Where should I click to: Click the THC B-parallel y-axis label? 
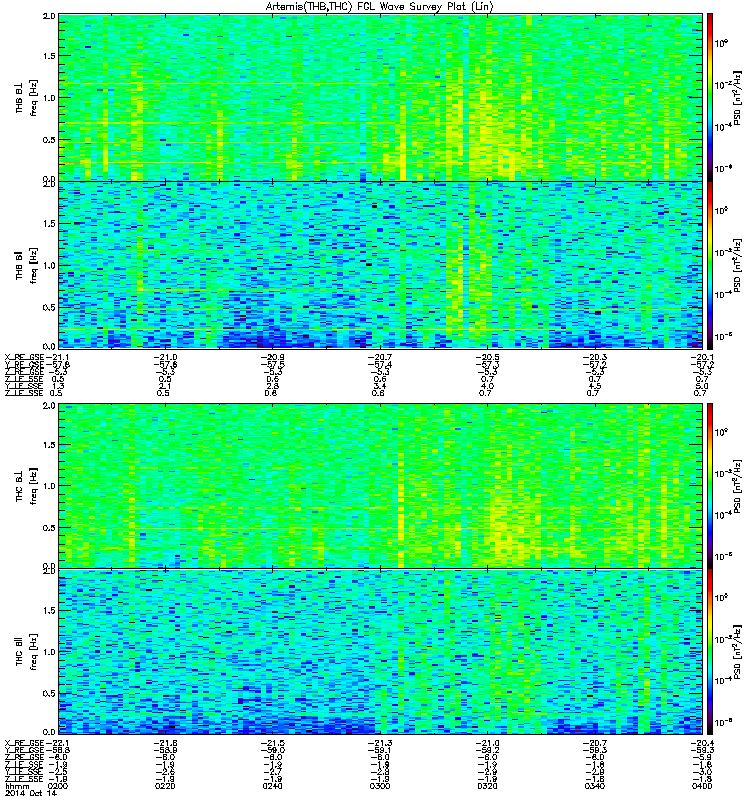26,652
